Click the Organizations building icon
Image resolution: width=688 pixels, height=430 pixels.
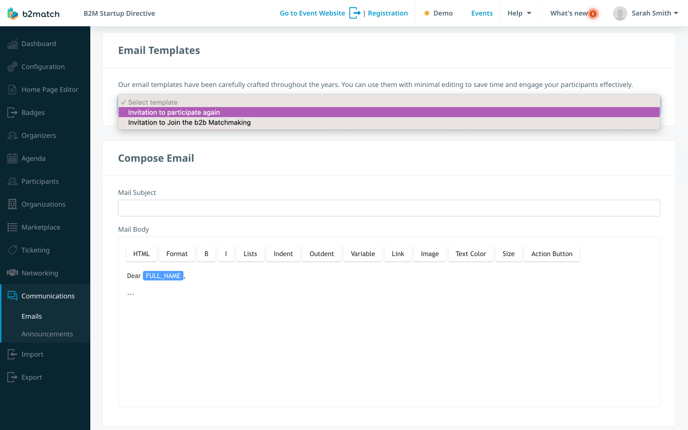[x=12, y=204]
